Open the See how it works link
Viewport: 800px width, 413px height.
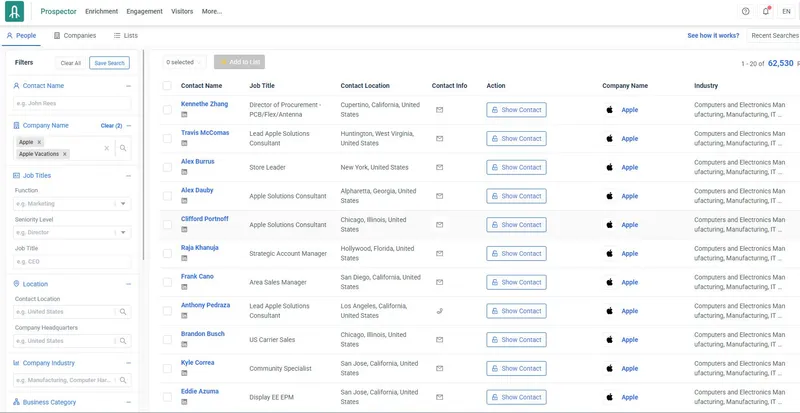click(713, 36)
